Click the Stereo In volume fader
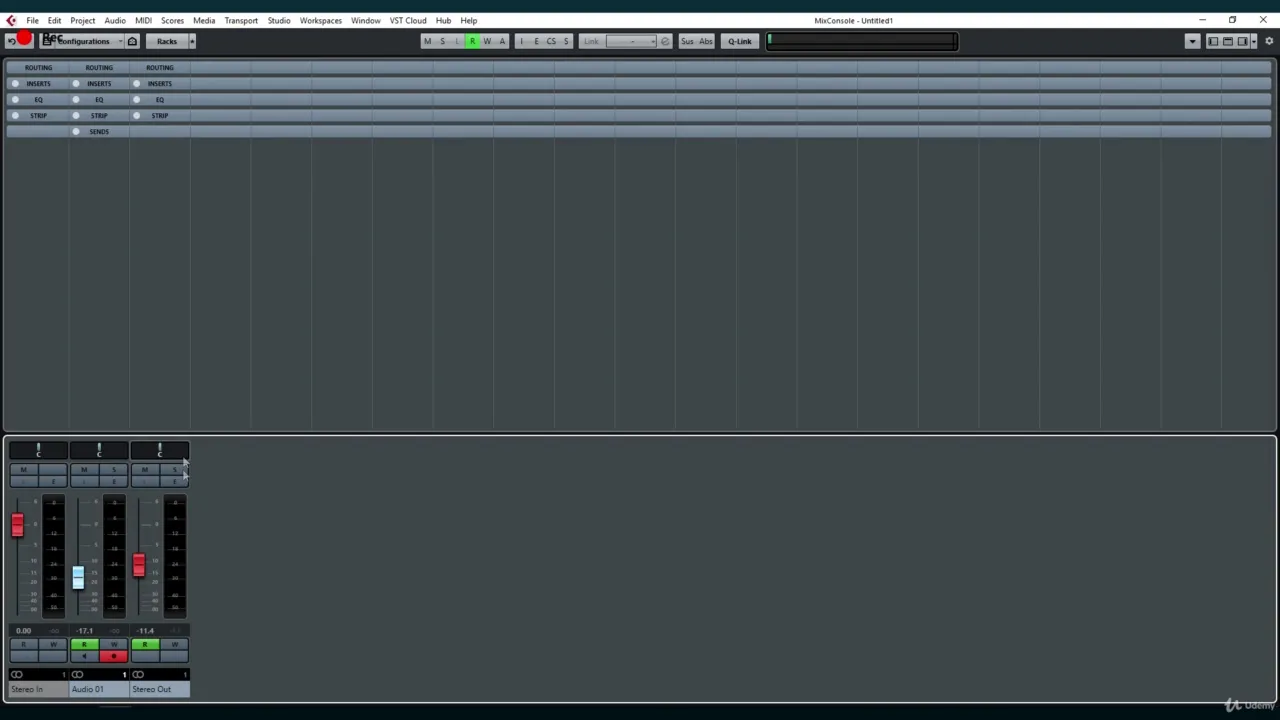 pyautogui.click(x=17, y=525)
